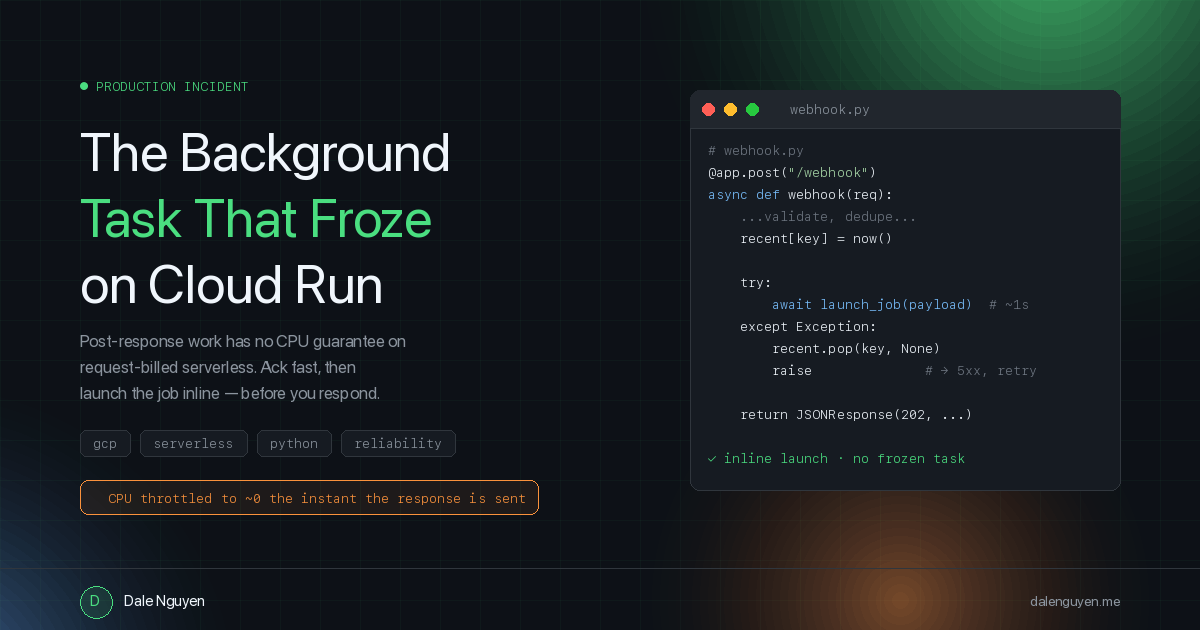This screenshot has width=1200, height=630.
Task: Select the python tag
Action: tap(294, 443)
